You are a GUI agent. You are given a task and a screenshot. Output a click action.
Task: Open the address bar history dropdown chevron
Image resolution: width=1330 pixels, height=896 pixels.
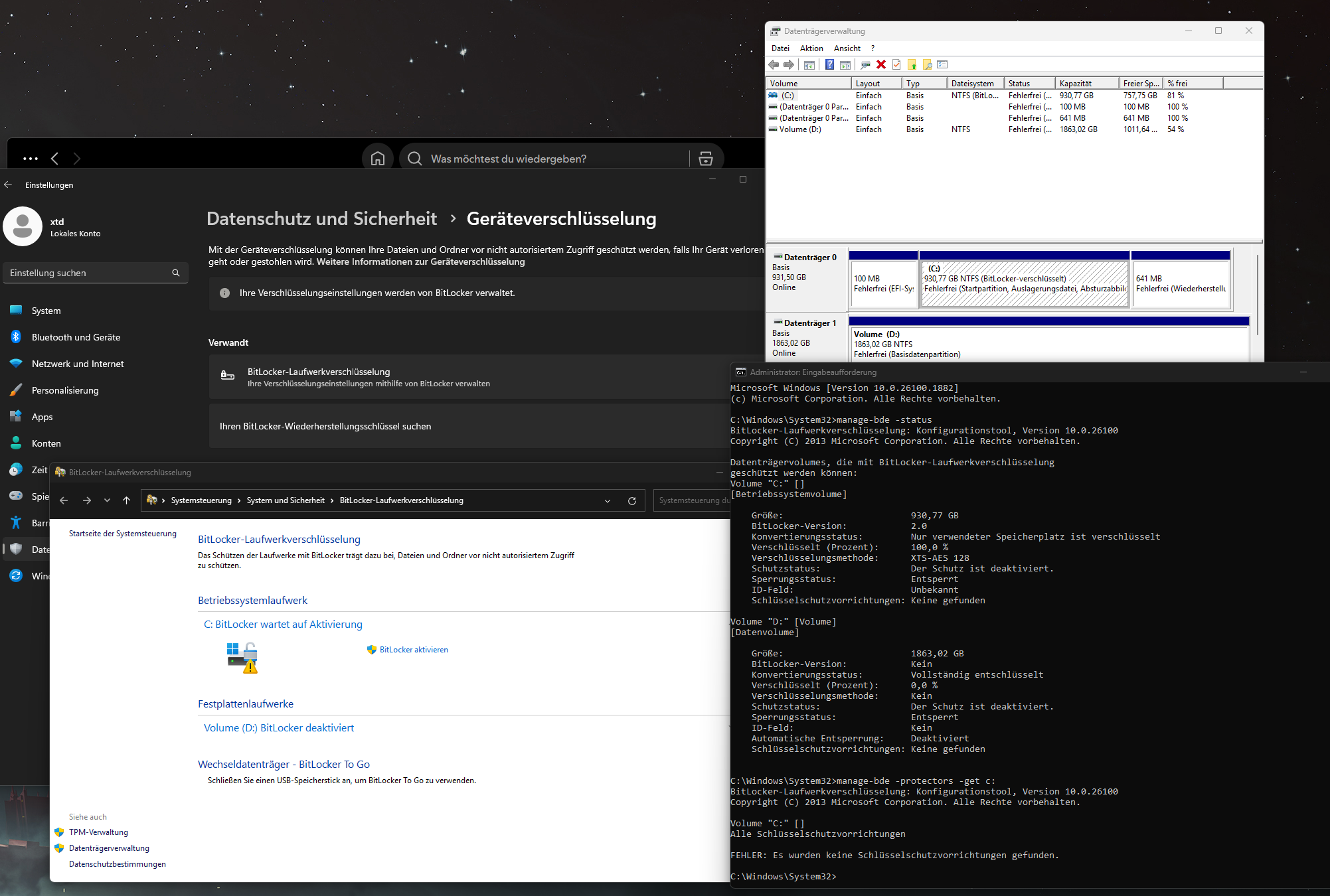pyautogui.click(x=608, y=500)
